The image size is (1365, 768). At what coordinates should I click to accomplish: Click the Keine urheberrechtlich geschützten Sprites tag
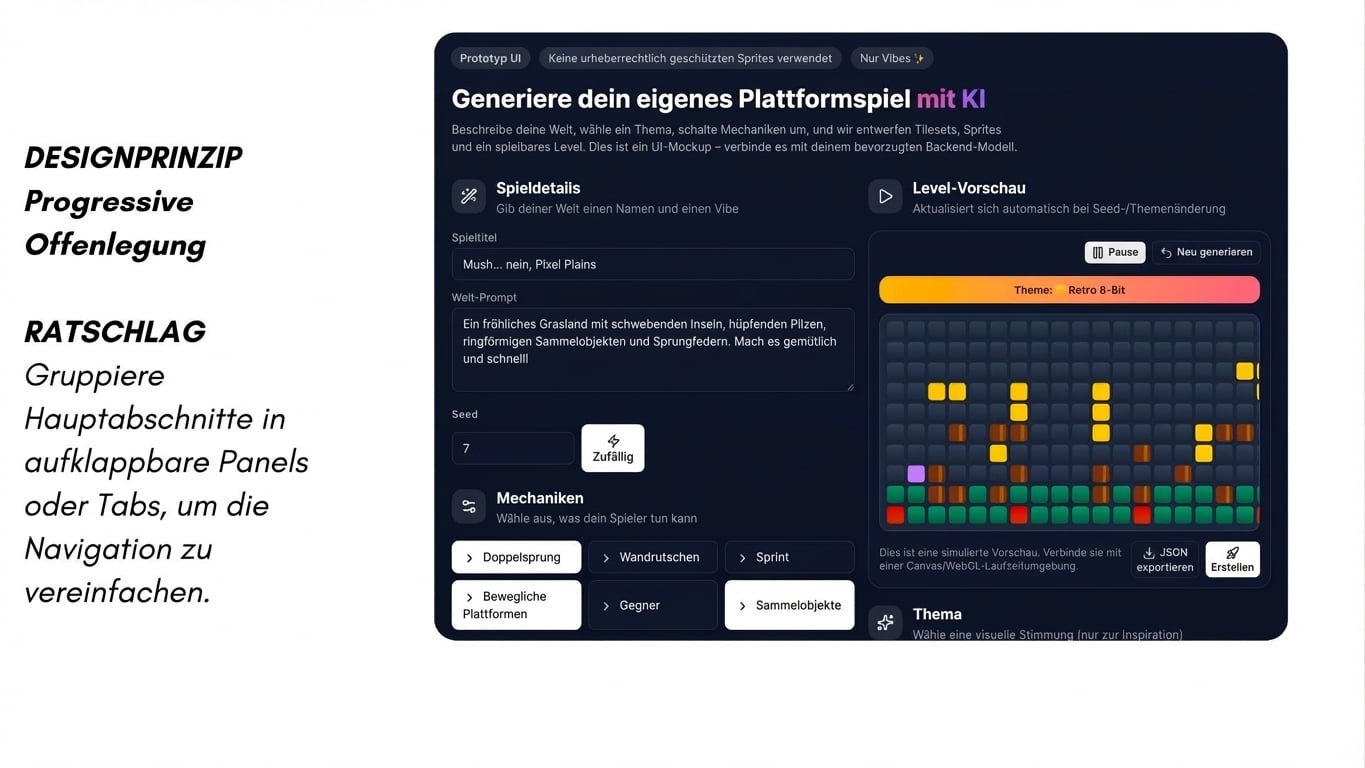pos(690,58)
